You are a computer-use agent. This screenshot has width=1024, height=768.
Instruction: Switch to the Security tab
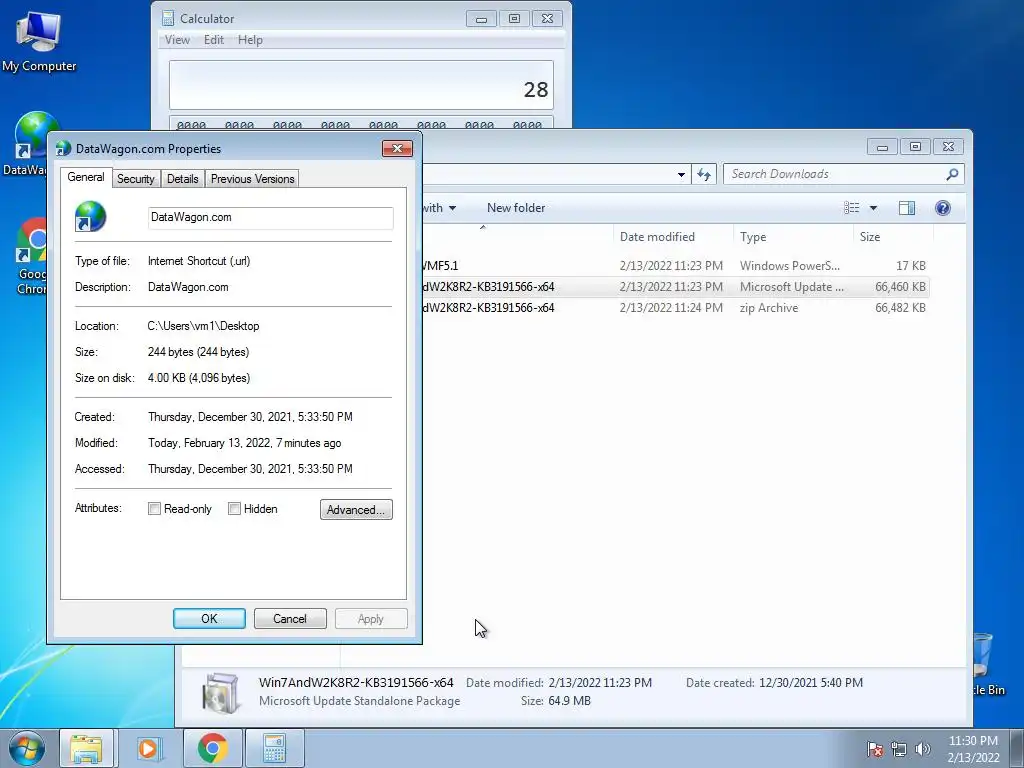tap(136, 179)
